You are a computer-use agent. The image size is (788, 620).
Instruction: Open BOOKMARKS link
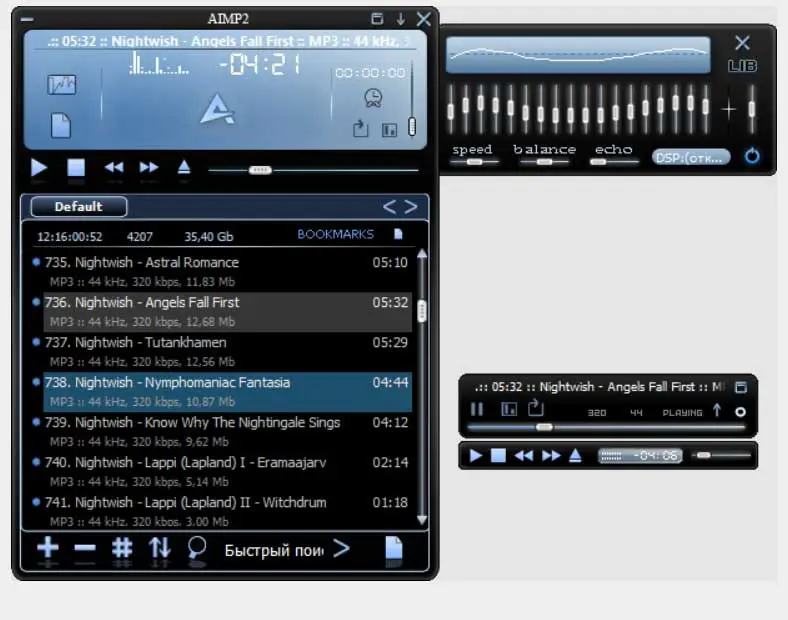point(335,234)
